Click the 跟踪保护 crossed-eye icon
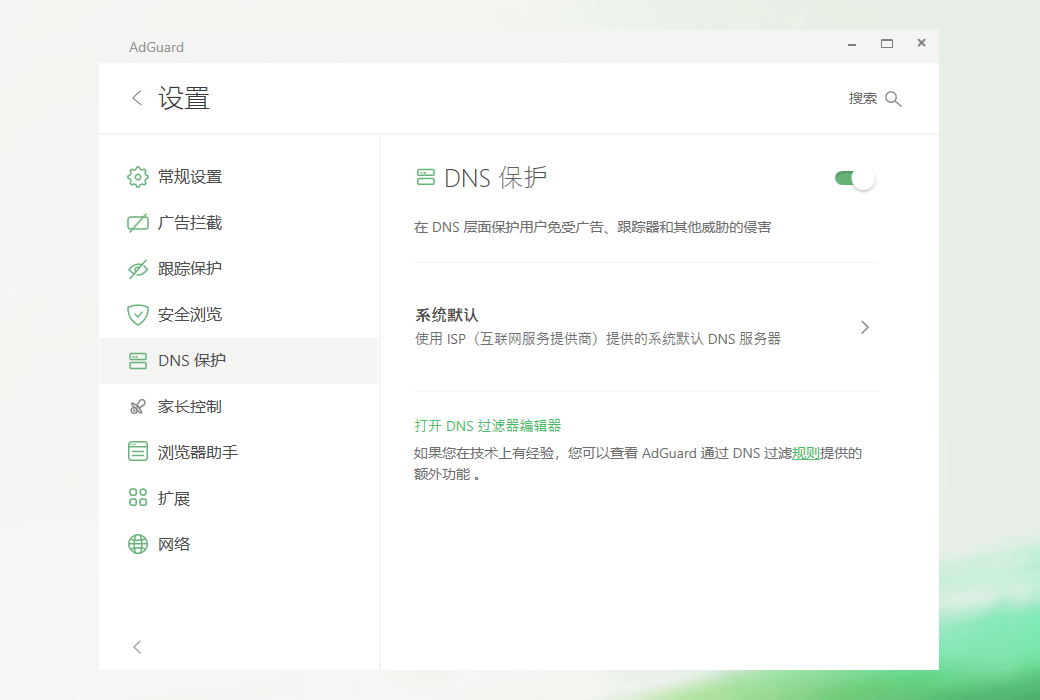 coord(137,268)
